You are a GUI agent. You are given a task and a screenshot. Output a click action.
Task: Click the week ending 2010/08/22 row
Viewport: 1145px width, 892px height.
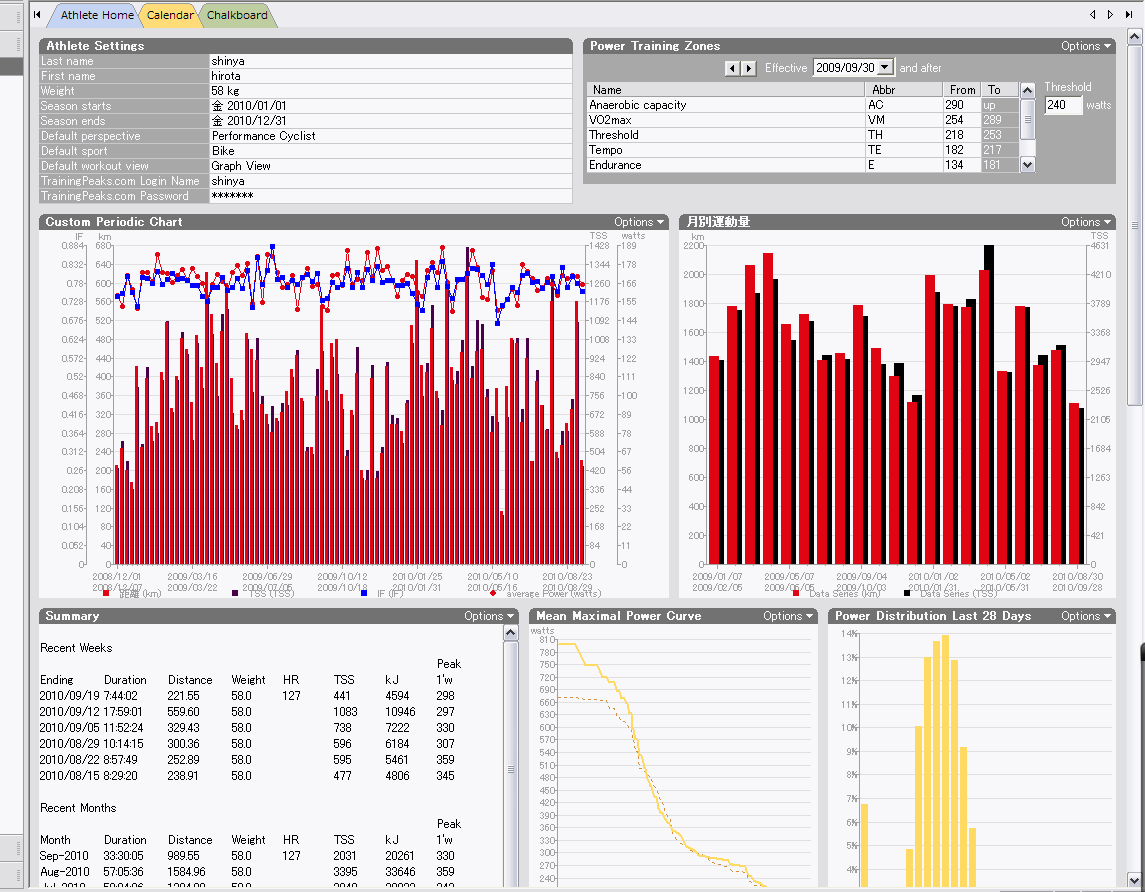coord(248,761)
